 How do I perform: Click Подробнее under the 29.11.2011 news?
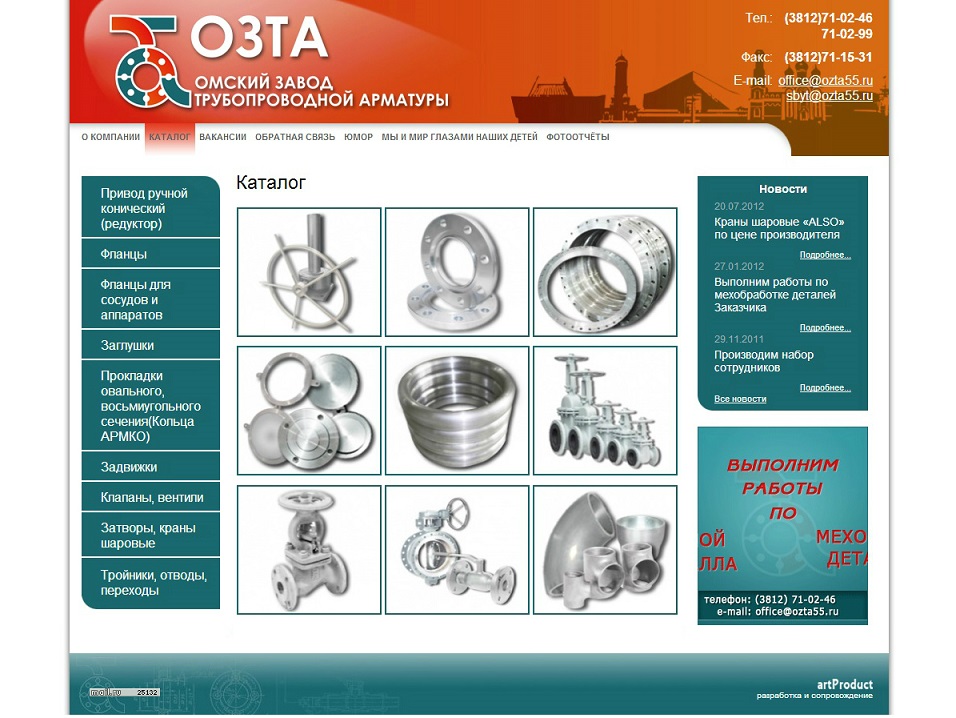pyautogui.click(x=826, y=388)
